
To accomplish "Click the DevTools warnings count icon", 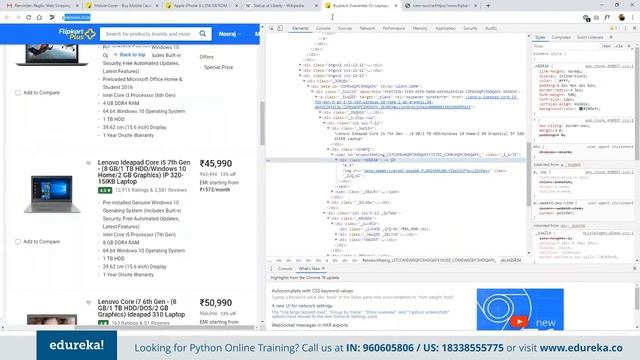I will [x=613, y=28].
